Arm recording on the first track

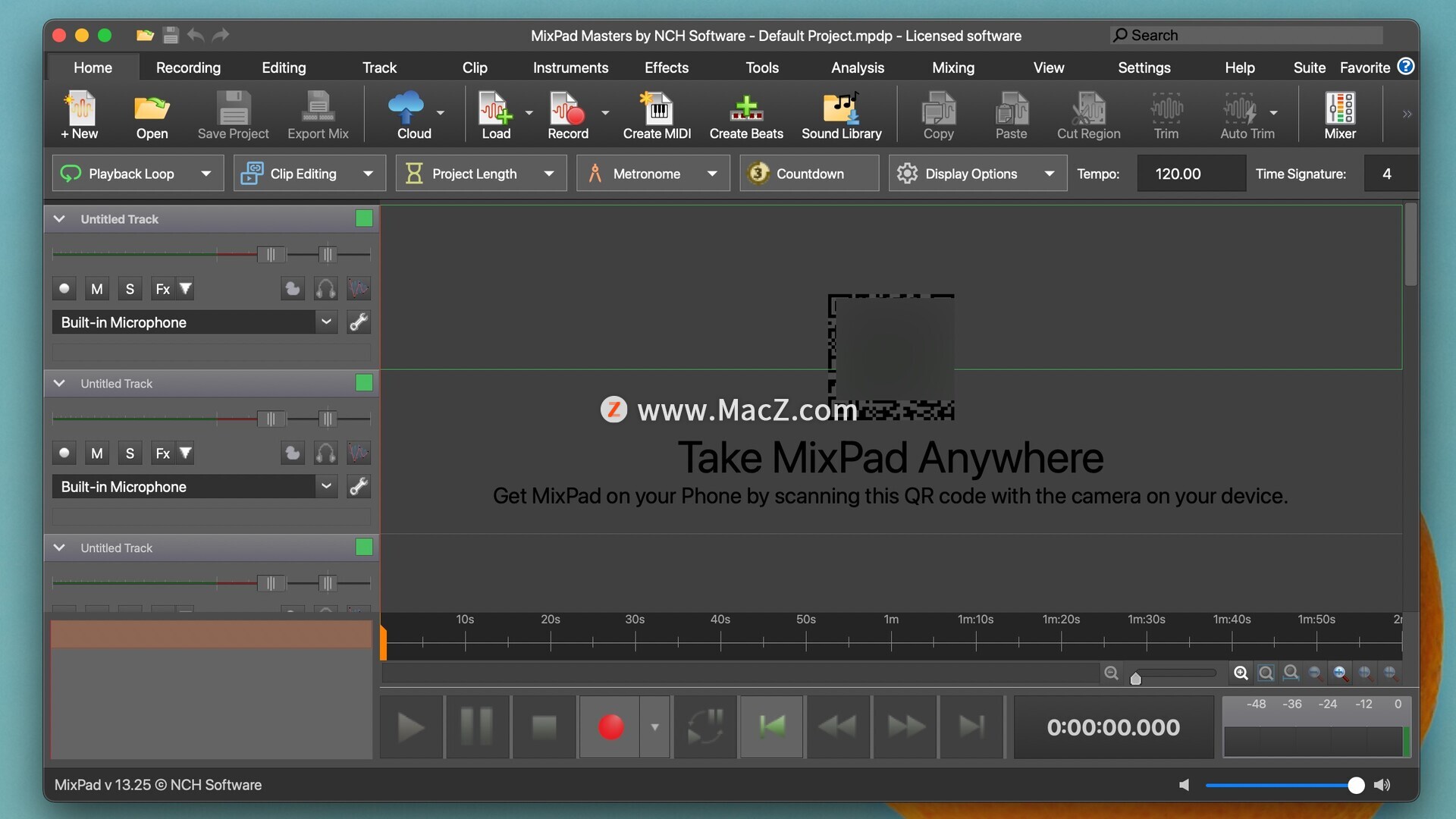(64, 289)
